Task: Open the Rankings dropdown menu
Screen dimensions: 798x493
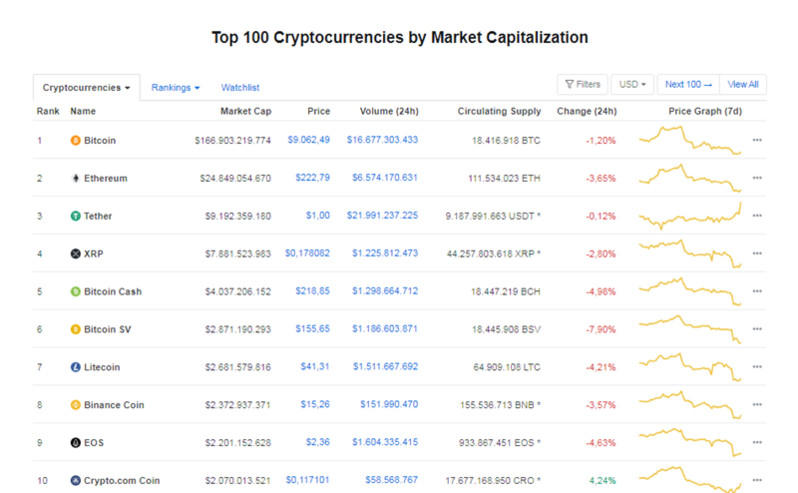Action: pos(175,88)
